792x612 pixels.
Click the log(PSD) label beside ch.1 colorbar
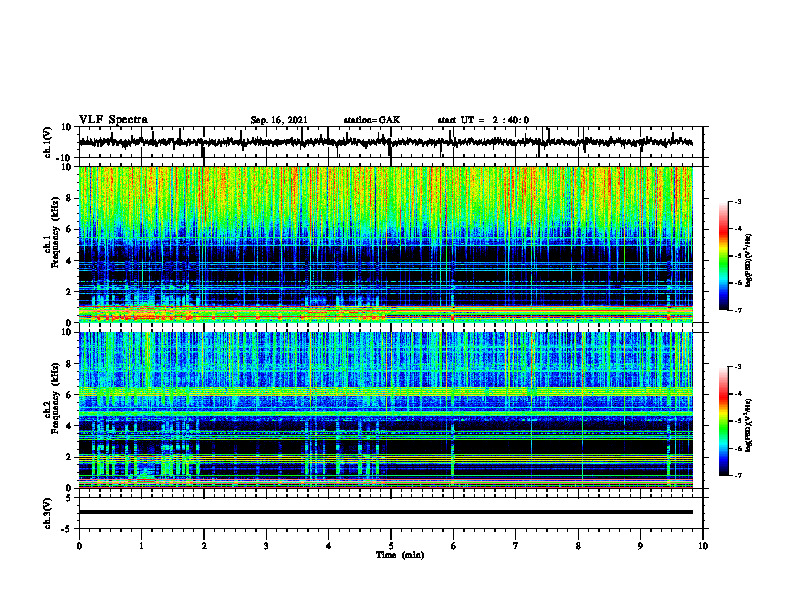point(748,261)
